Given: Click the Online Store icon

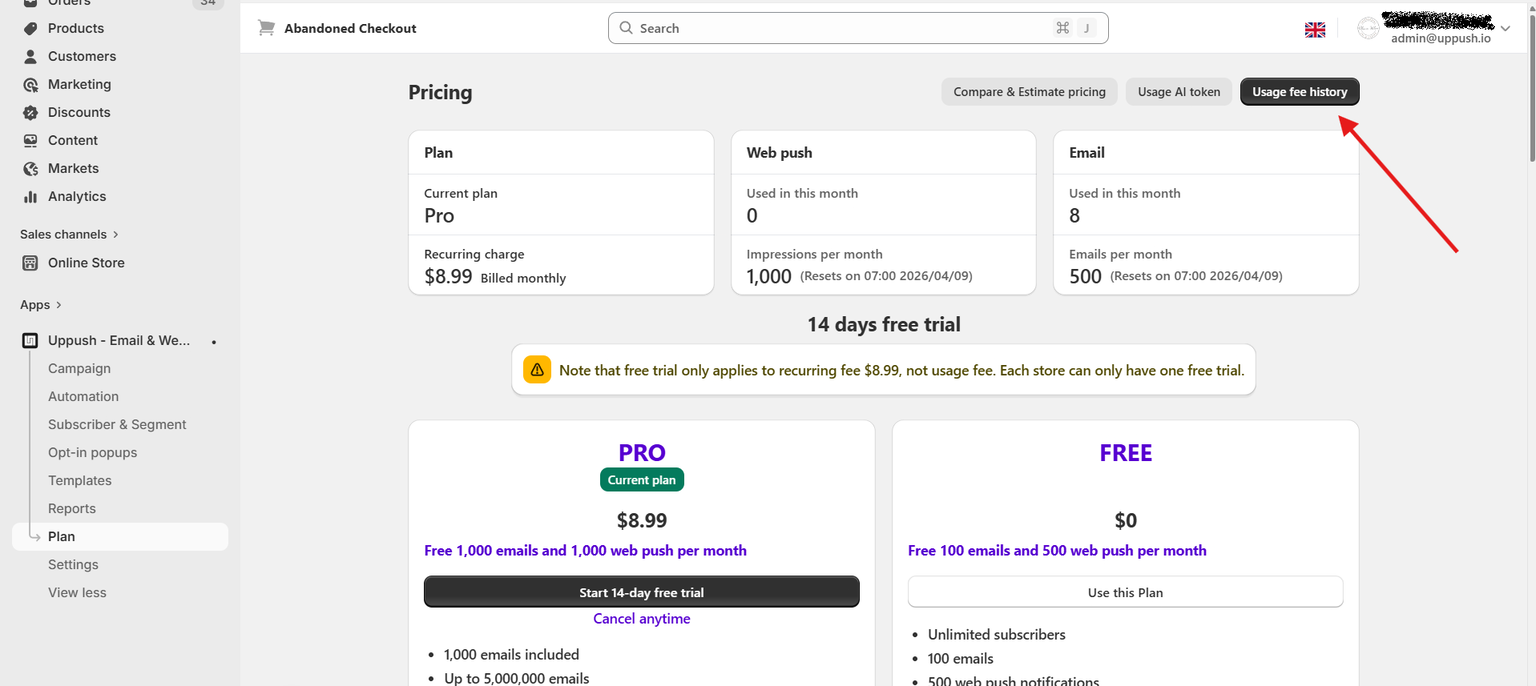Looking at the screenshot, I should (30, 262).
